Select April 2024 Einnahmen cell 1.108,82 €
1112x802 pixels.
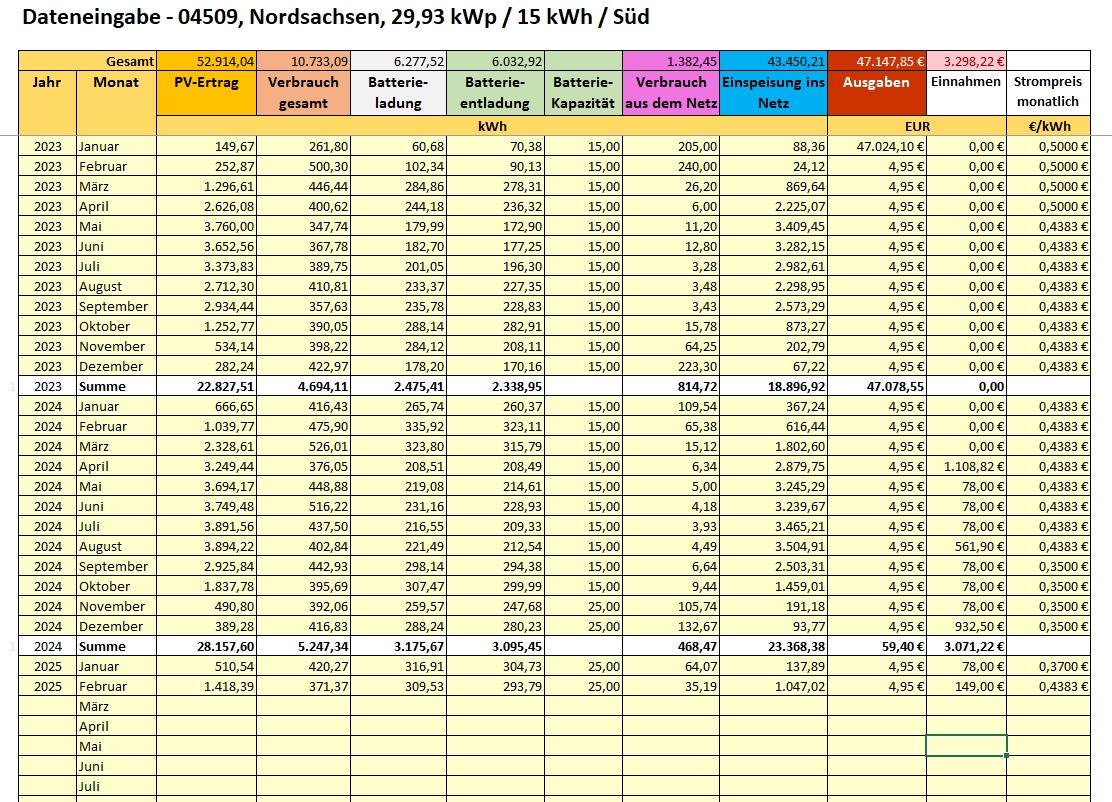966,466
